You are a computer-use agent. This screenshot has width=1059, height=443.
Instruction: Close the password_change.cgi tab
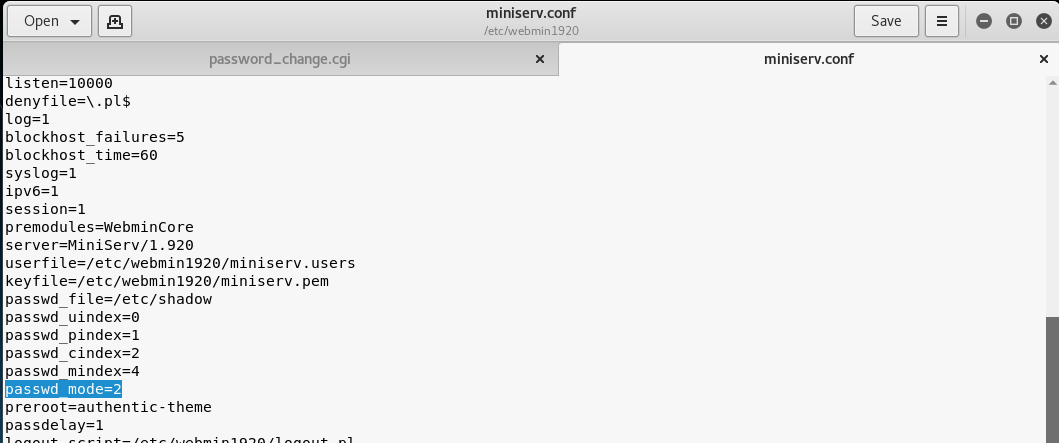click(540, 59)
